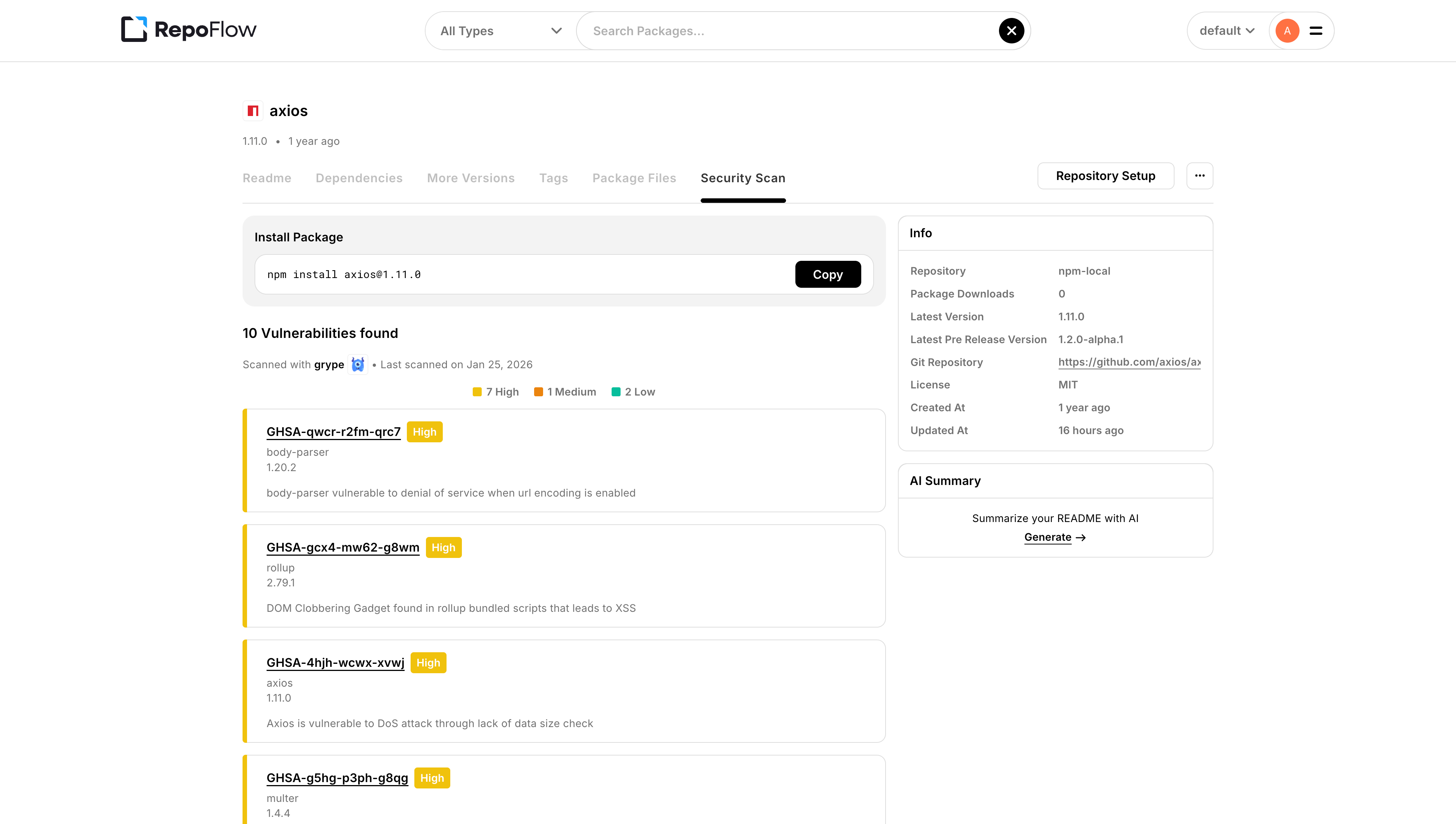Open the GHSA-qwcr-r2fm-qrc7 advisory link

coord(333,432)
